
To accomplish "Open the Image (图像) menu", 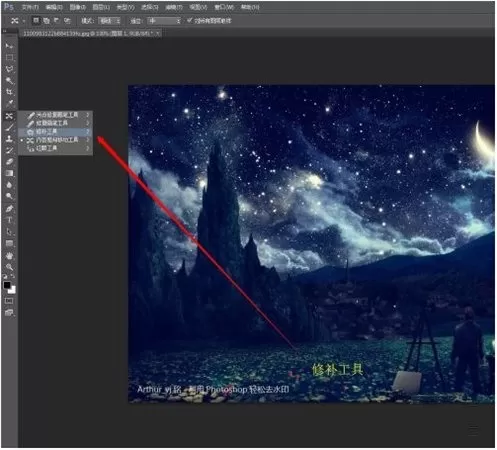I will 77,7.
